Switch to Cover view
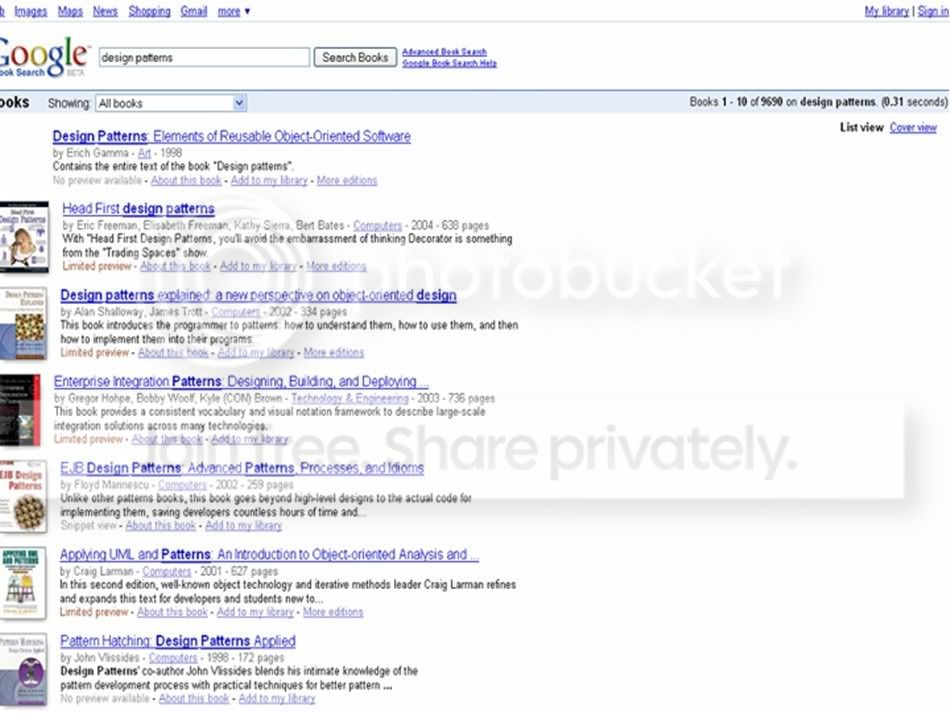950x713 pixels. tap(913, 127)
